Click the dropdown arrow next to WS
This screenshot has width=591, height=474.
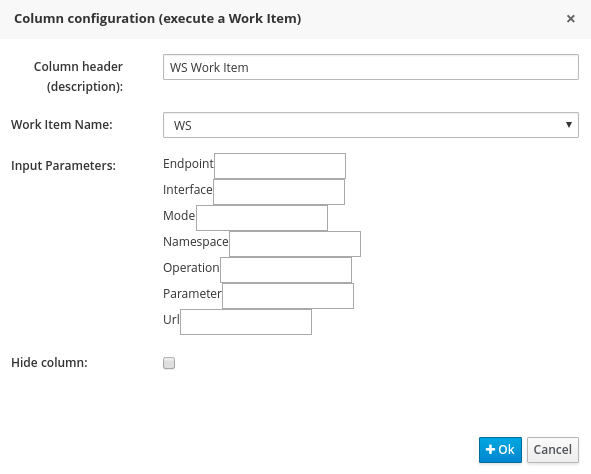(x=569, y=125)
